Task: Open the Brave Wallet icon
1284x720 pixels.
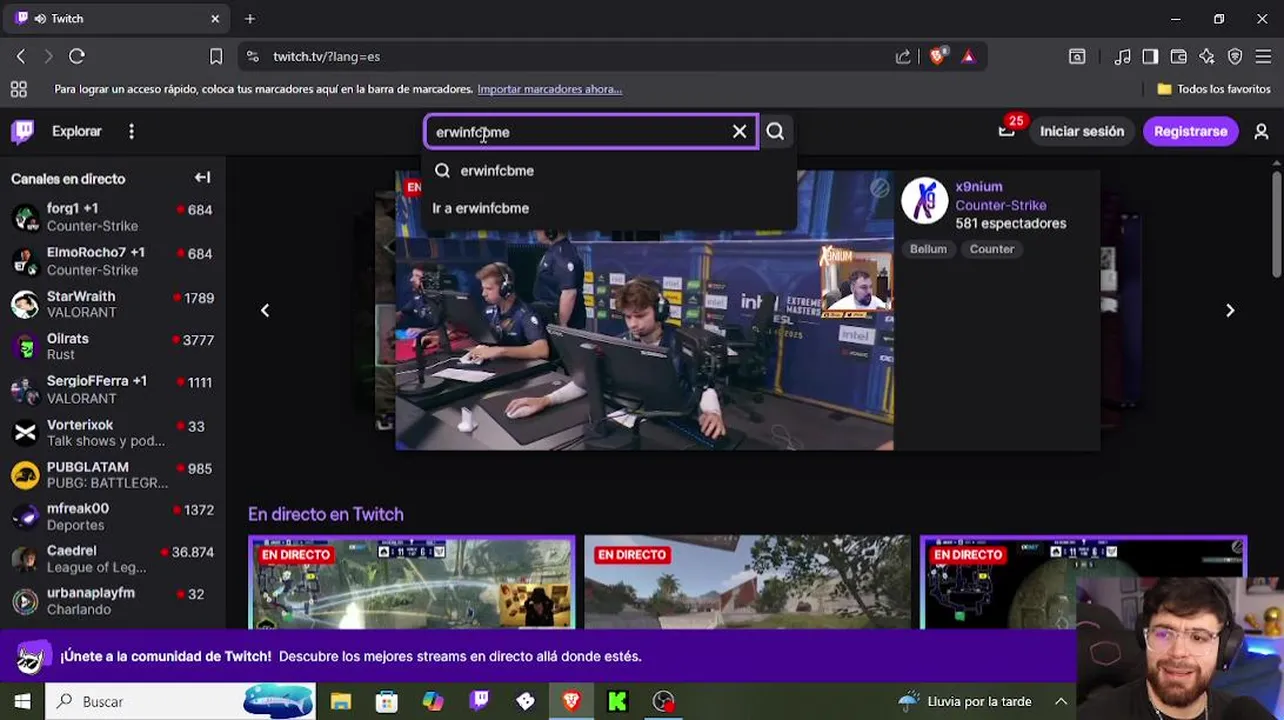Action: (x=1179, y=56)
